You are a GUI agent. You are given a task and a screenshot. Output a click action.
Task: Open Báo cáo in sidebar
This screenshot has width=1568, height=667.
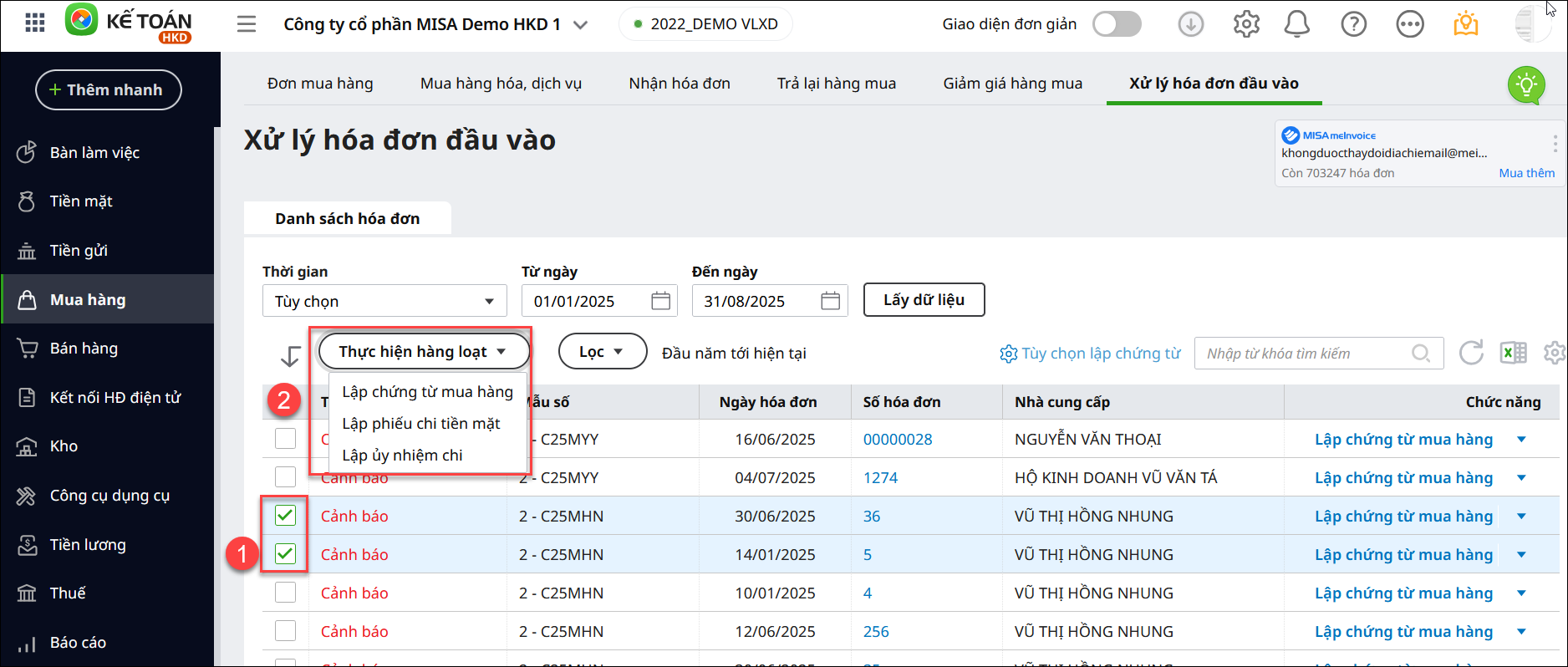tap(107, 643)
